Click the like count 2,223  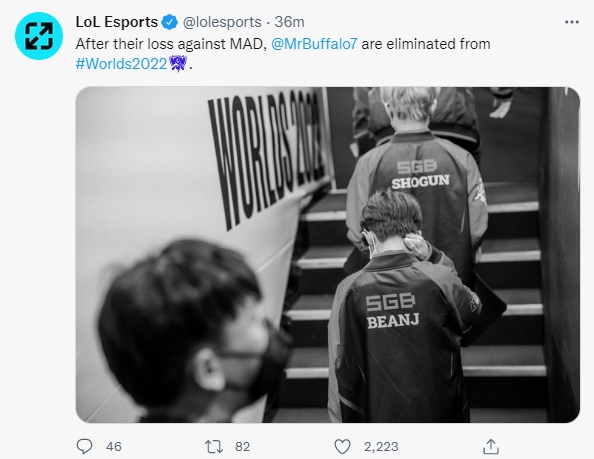click(381, 447)
